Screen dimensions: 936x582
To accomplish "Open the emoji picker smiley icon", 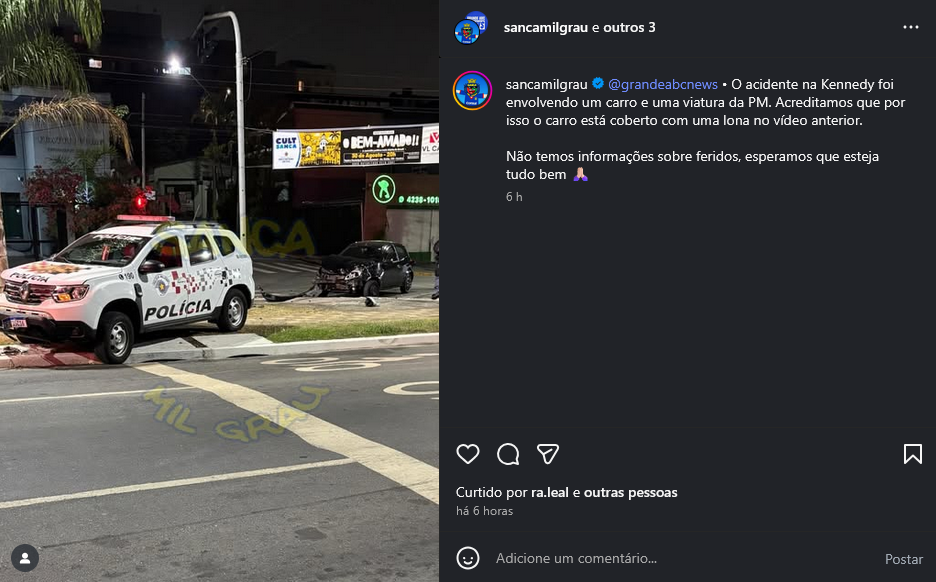I will [x=467, y=558].
